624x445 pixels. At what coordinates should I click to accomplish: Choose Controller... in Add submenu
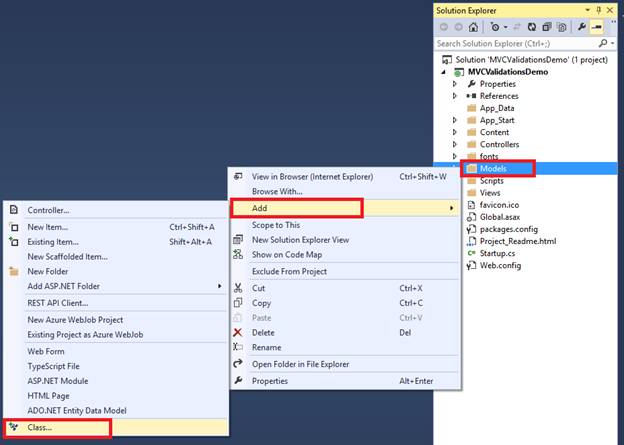click(116, 210)
